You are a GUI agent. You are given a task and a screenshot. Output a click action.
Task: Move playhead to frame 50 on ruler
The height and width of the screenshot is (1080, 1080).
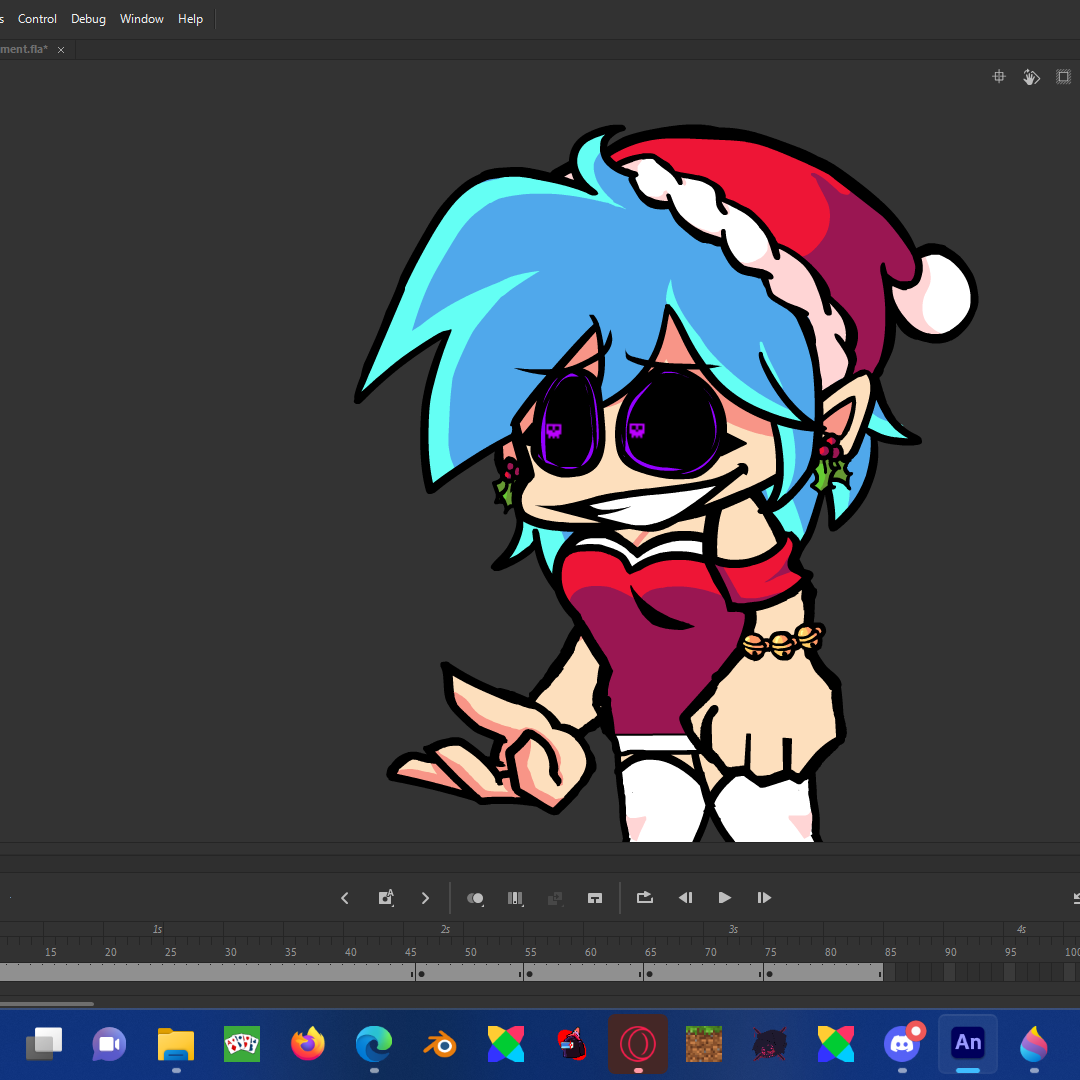click(470, 952)
